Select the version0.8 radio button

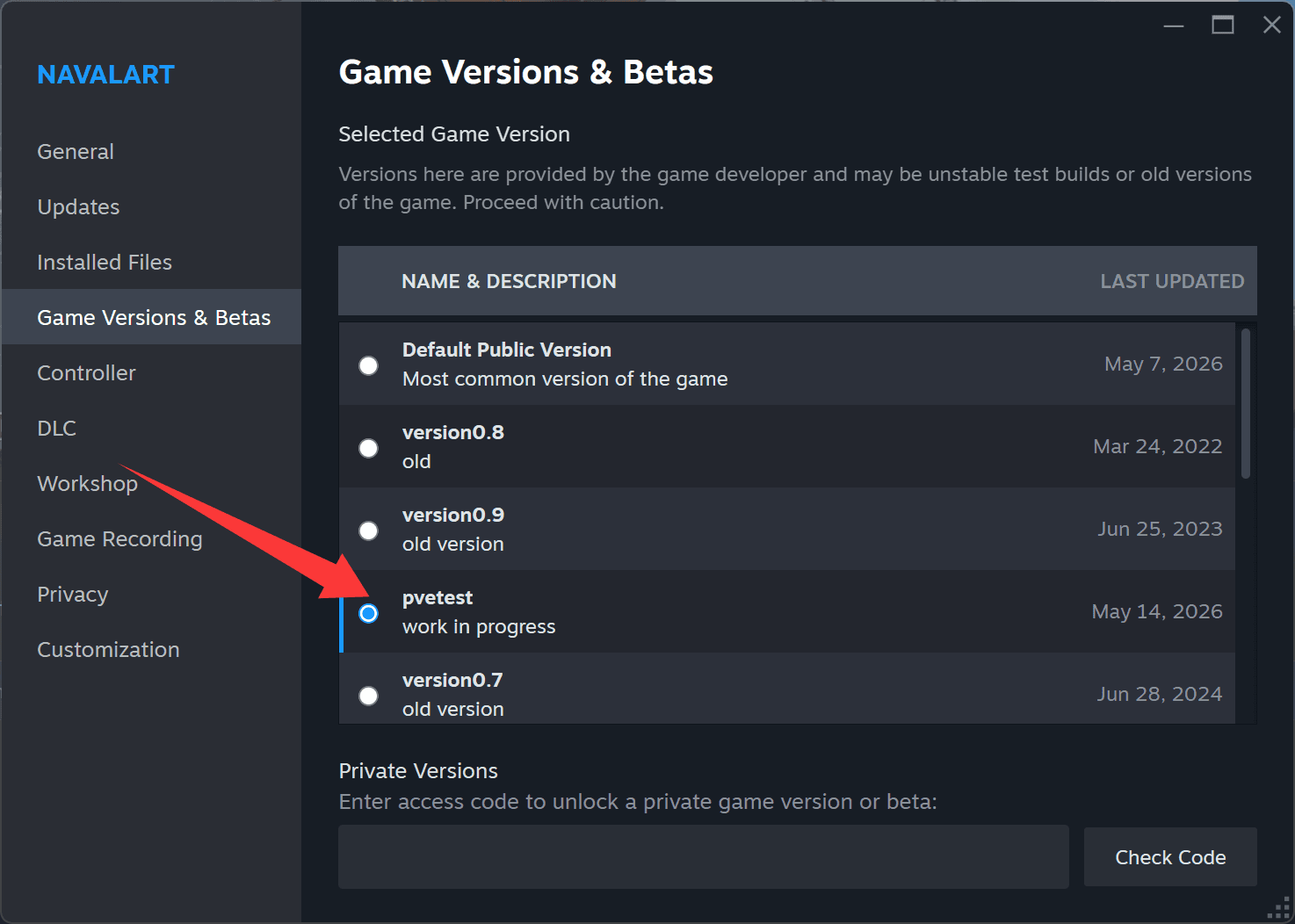(369, 448)
